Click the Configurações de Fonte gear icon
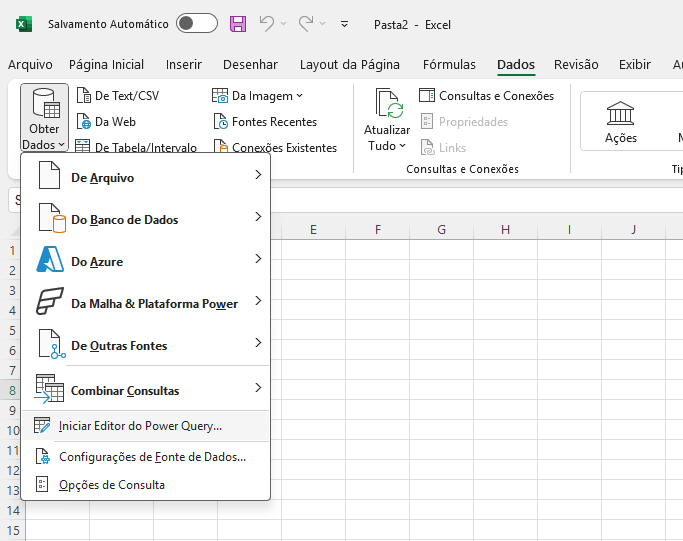This screenshot has width=683, height=541. click(43, 456)
